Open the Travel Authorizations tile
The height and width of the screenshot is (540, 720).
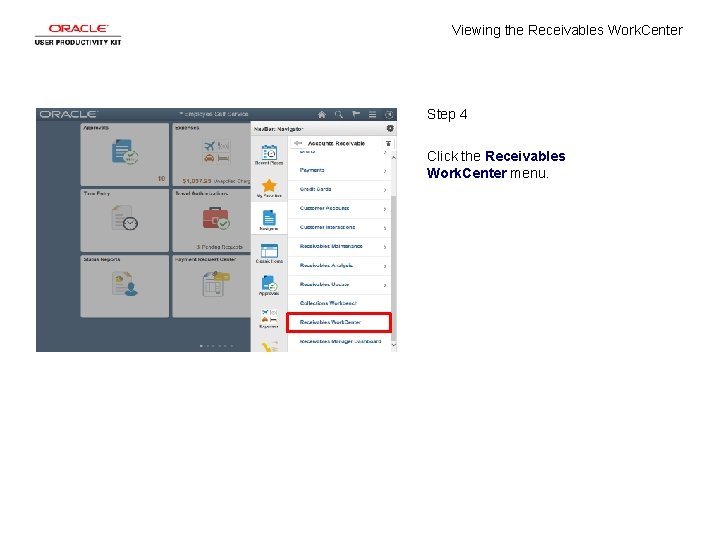(x=212, y=220)
